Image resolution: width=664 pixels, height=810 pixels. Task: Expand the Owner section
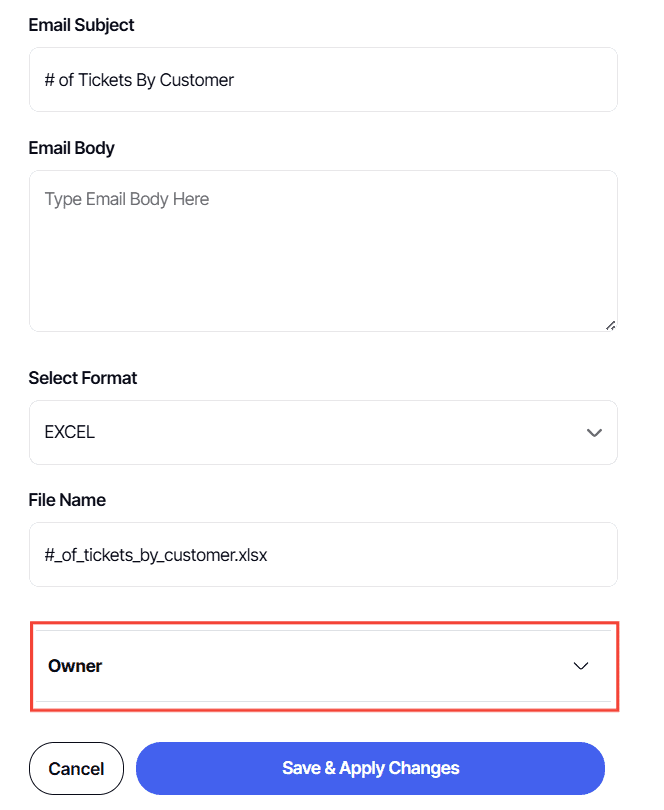pyautogui.click(x=323, y=666)
